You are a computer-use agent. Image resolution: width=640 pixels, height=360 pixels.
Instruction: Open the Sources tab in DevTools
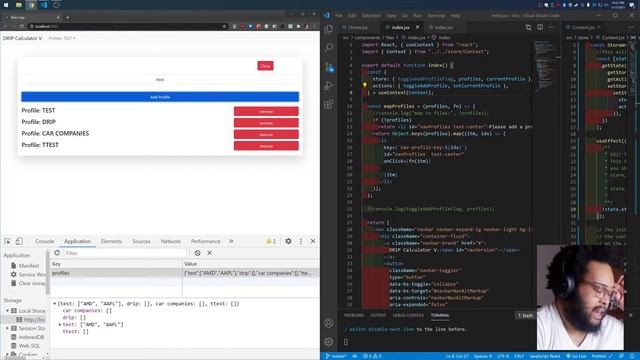141,241
